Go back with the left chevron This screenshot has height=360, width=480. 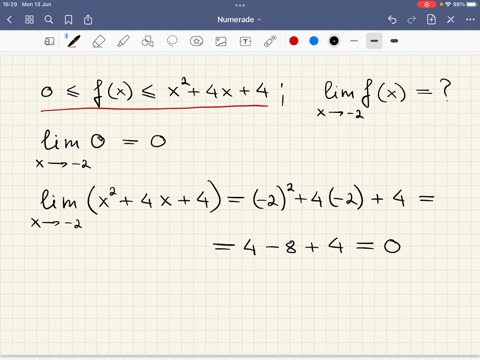pos(9,20)
